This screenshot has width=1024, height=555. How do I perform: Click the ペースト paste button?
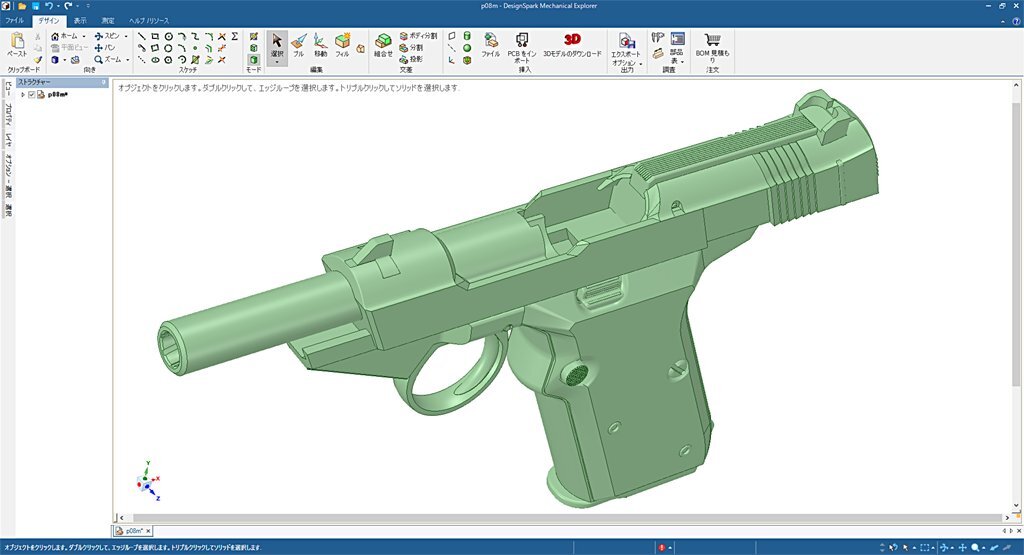click(x=18, y=44)
